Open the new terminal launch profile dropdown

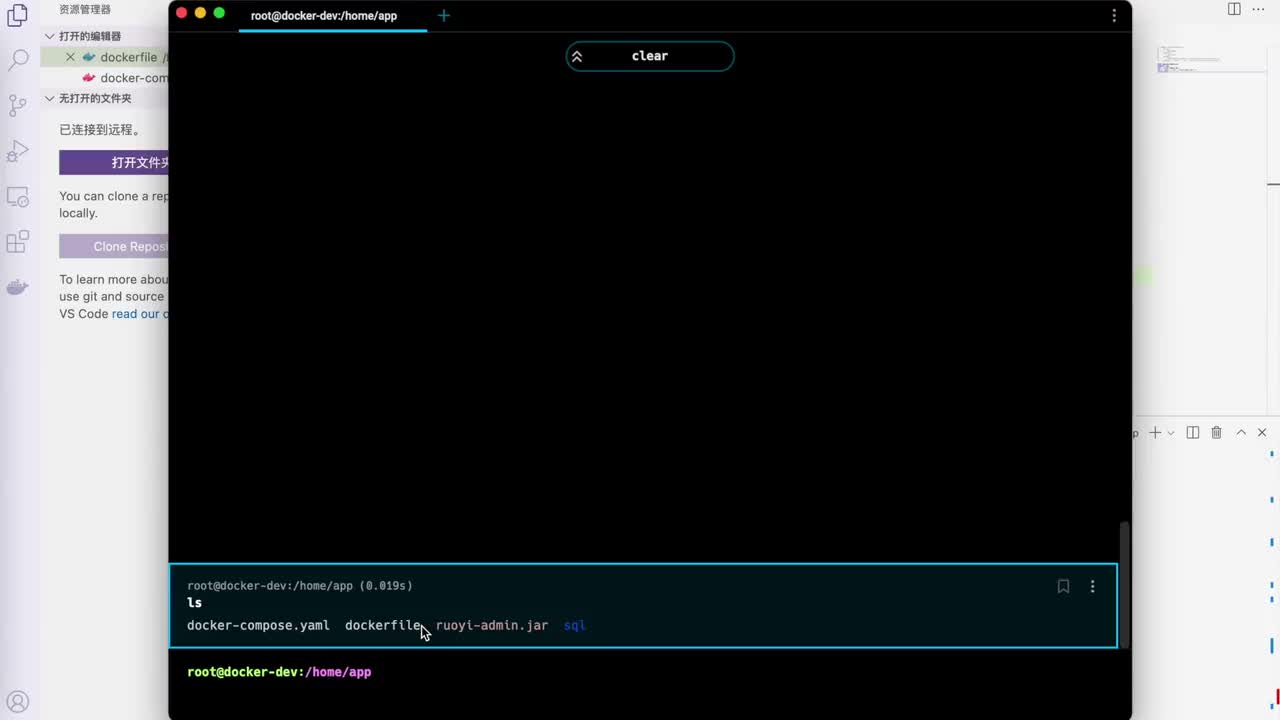1170,433
